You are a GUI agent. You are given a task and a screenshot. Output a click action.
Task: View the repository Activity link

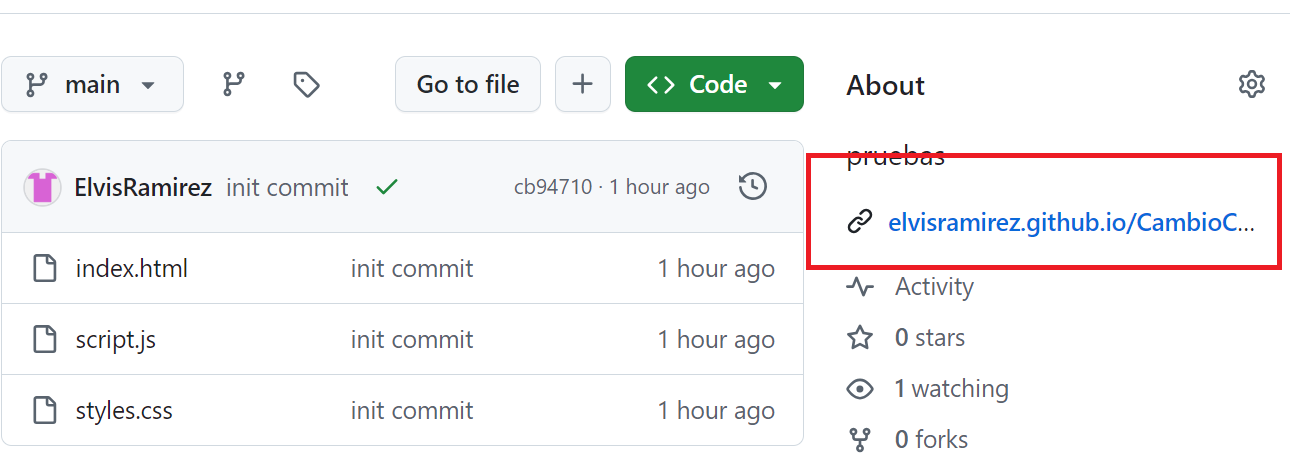[934, 287]
